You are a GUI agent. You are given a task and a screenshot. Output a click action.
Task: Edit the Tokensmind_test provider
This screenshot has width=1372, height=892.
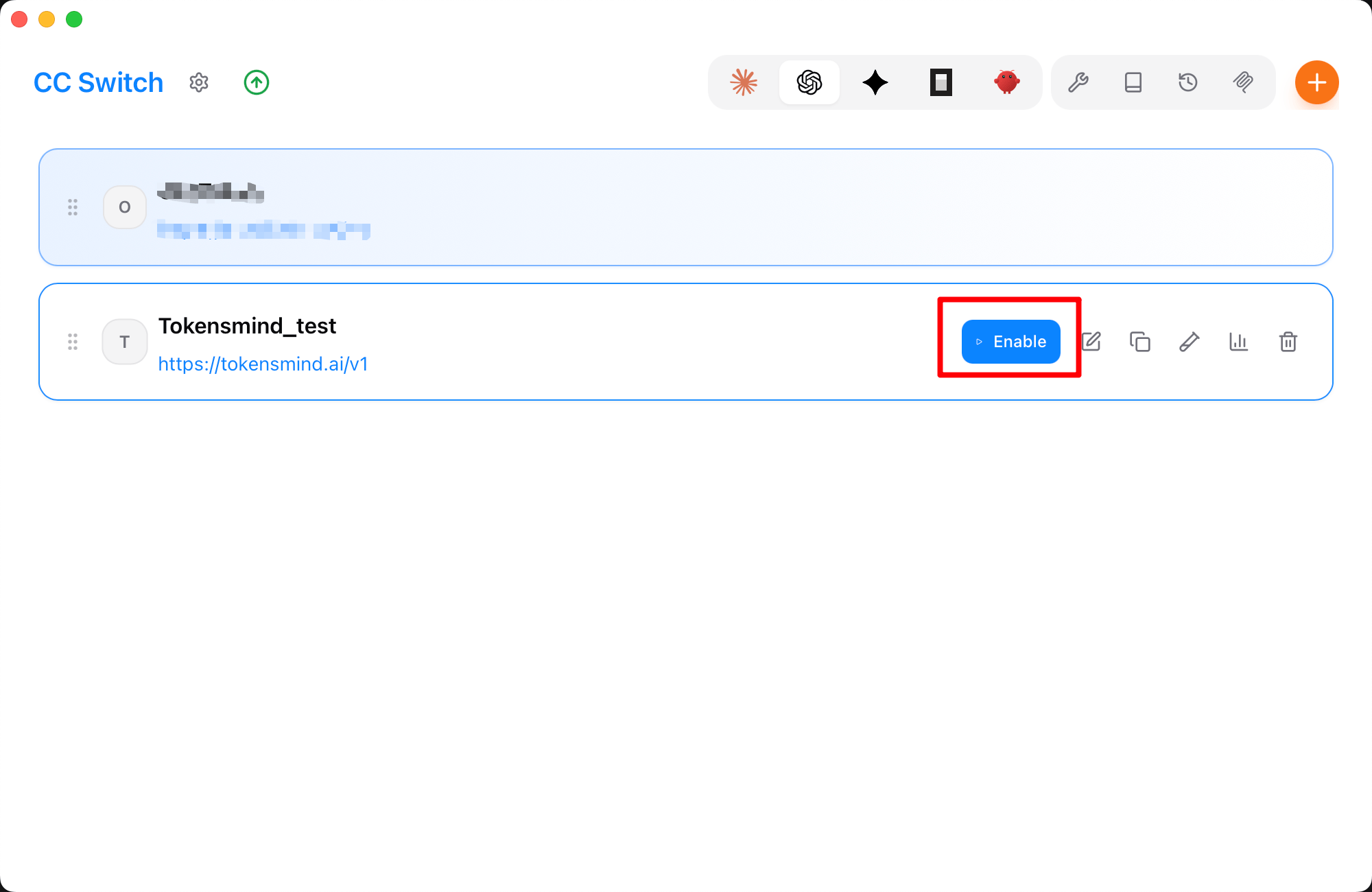pos(1091,342)
